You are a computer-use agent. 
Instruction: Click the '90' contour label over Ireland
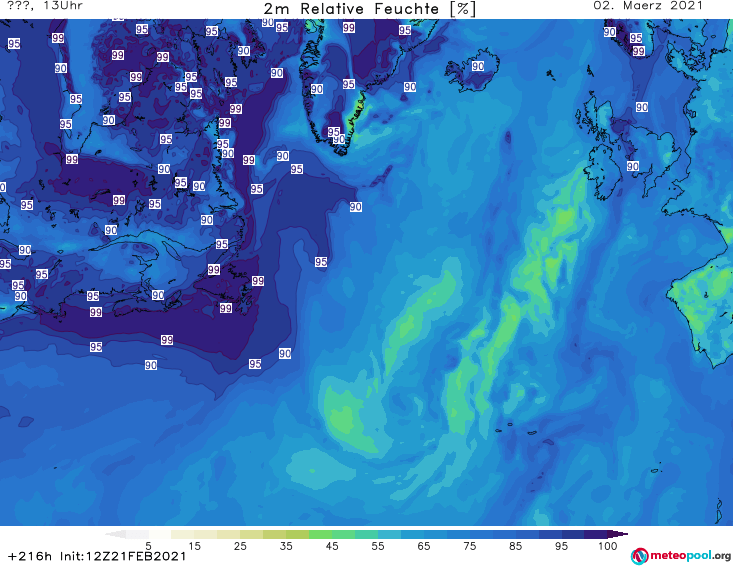(633, 166)
